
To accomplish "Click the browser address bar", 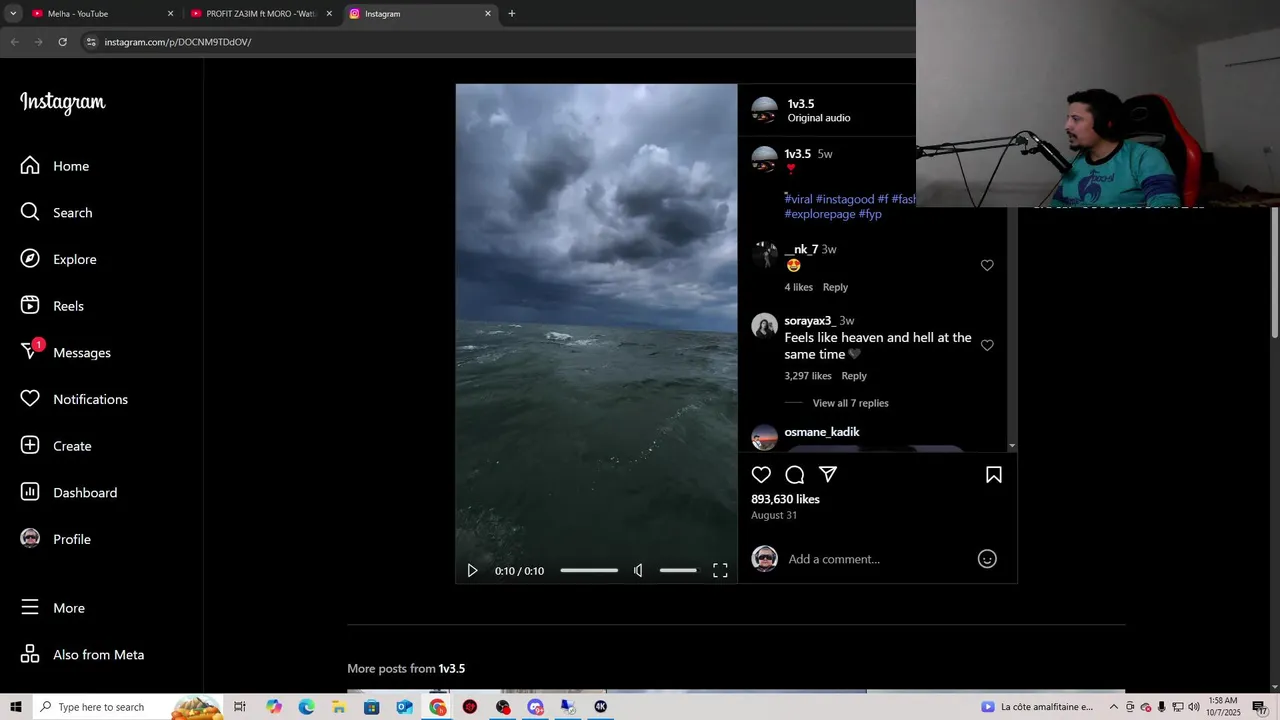I will coord(500,42).
